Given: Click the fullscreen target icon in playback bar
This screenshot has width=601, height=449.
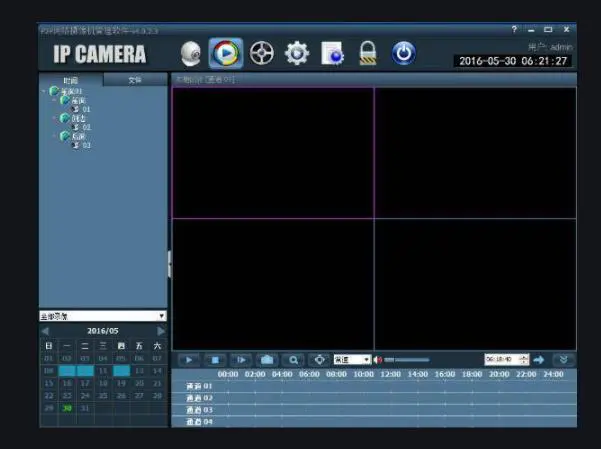Looking at the screenshot, I should click(x=319, y=360).
